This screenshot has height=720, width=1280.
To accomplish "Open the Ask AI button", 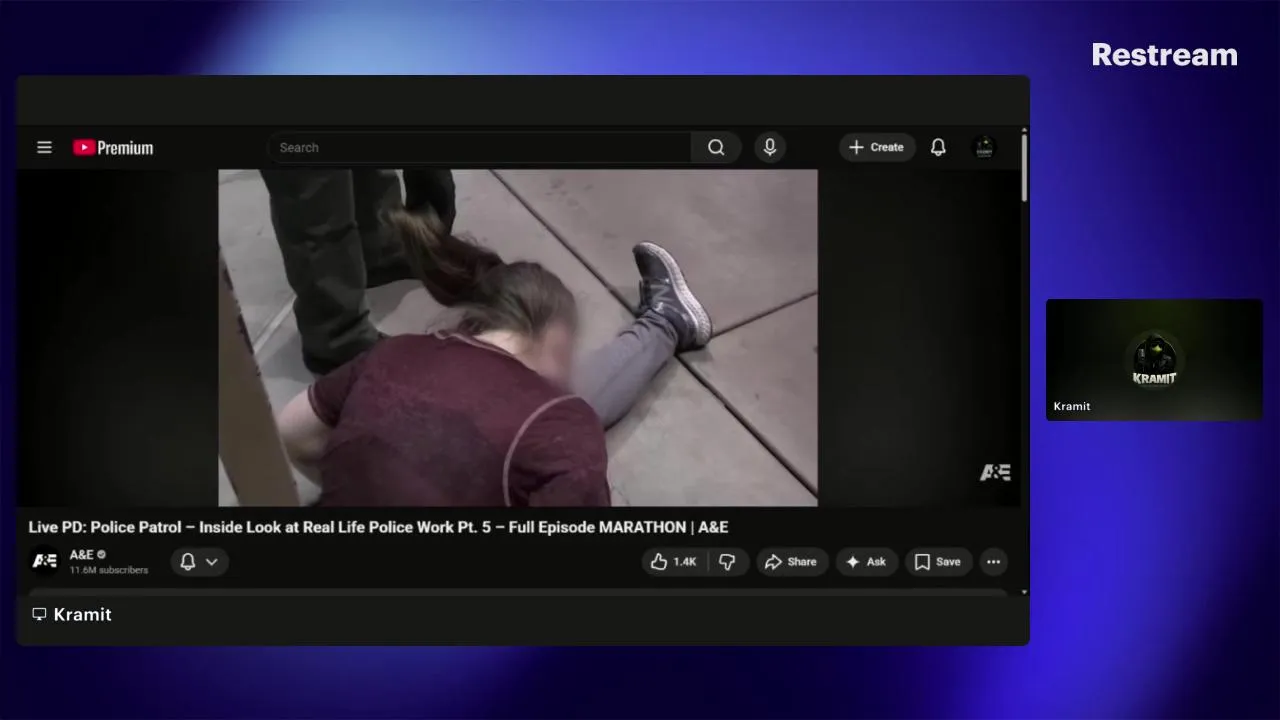I will click(x=866, y=562).
